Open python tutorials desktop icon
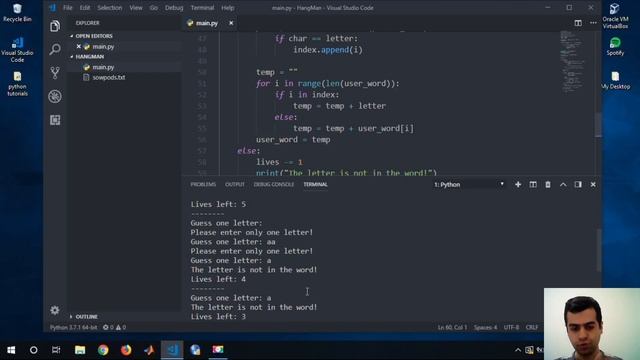This screenshot has width=640, height=360. pyautogui.click(x=17, y=84)
